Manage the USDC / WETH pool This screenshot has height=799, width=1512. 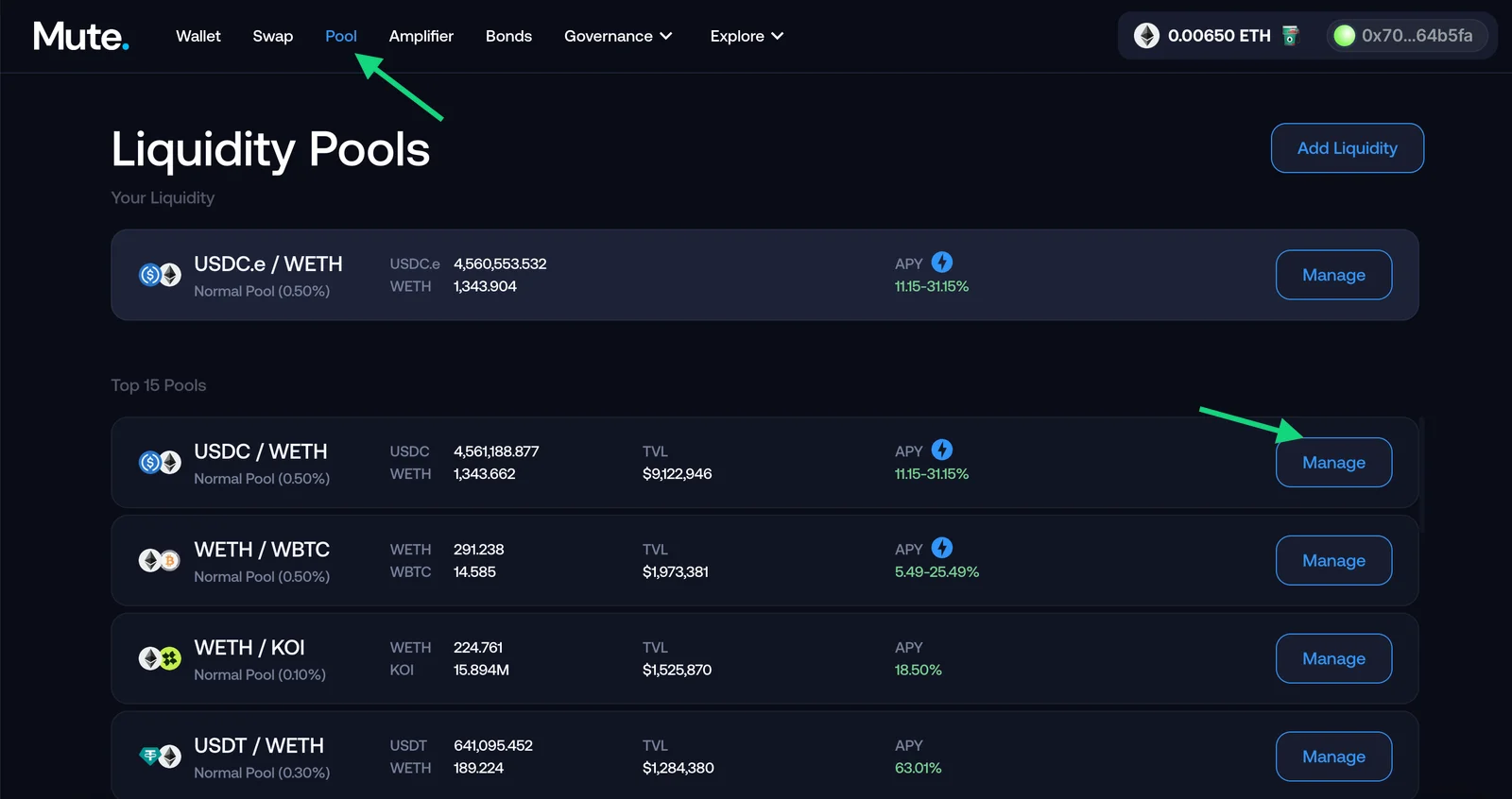pyautogui.click(x=1333, y=463)
